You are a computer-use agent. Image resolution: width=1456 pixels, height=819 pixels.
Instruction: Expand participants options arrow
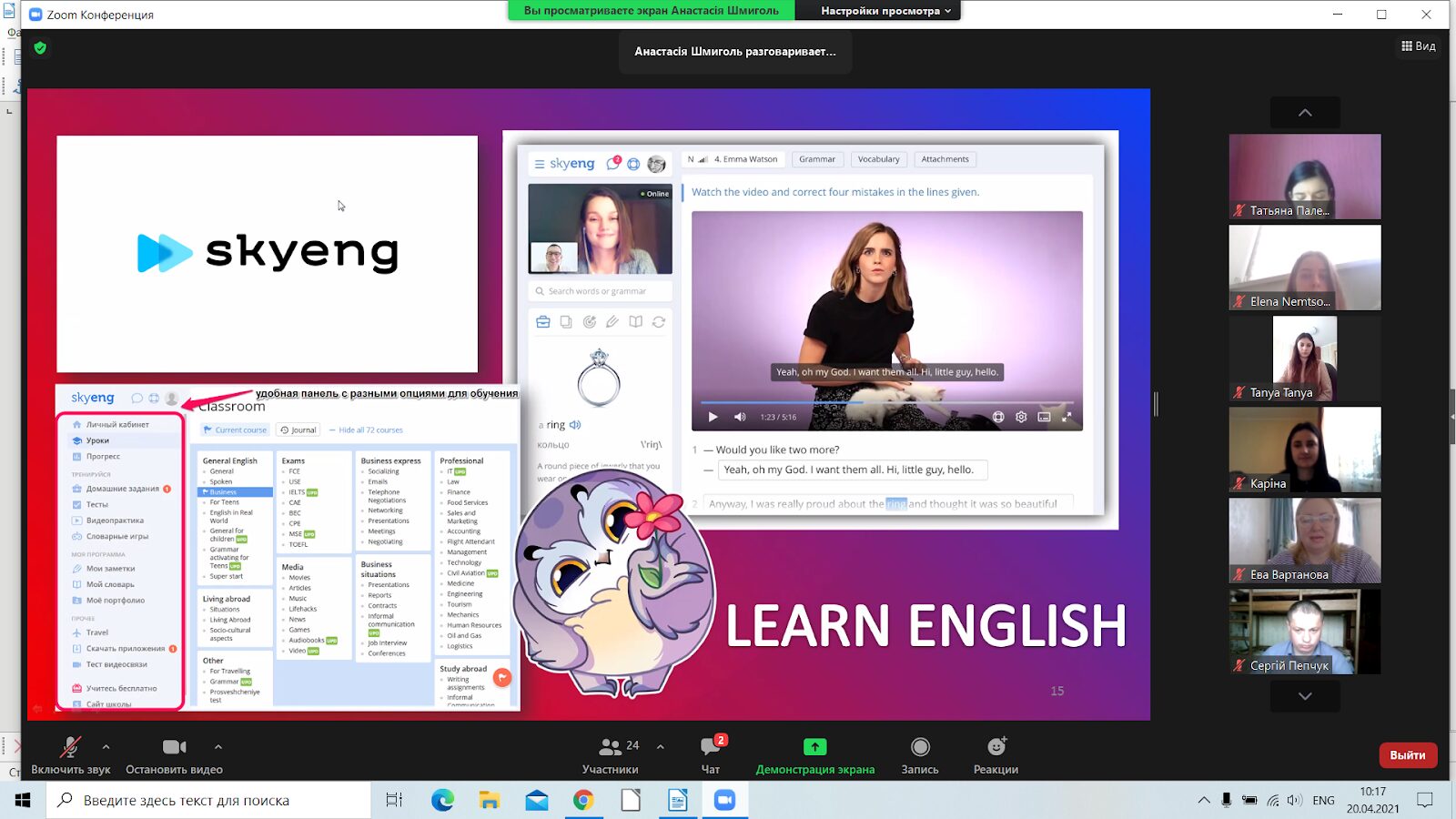(661, 747)
